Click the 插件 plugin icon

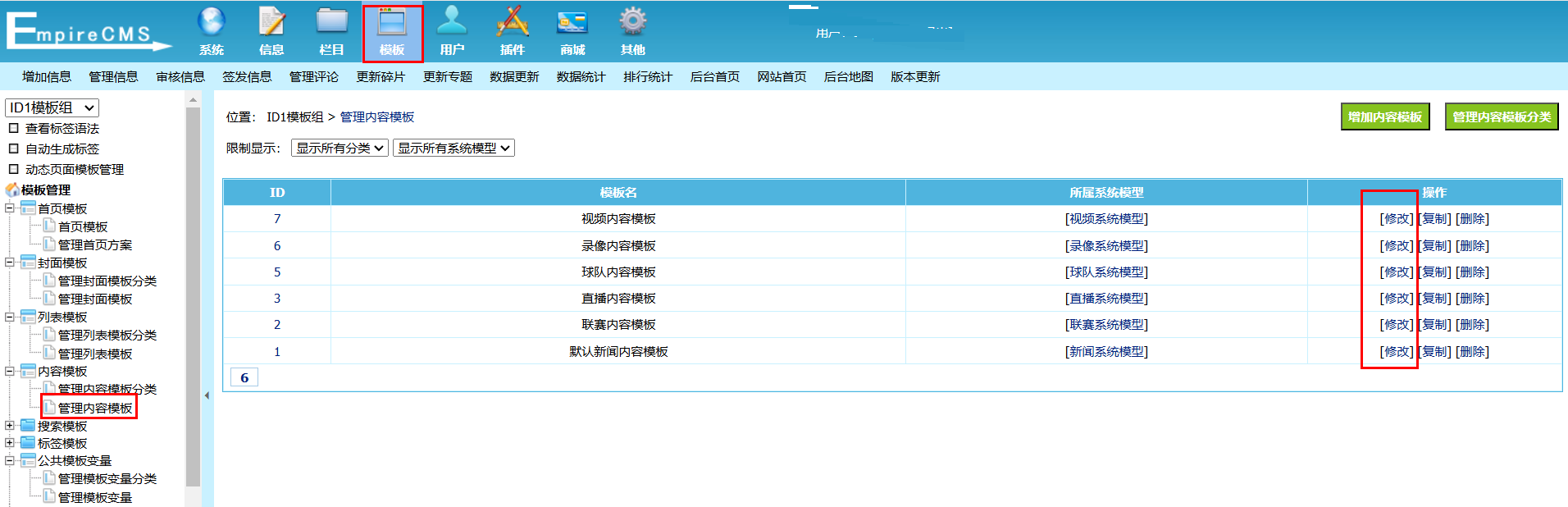click(x=513, y=22)
